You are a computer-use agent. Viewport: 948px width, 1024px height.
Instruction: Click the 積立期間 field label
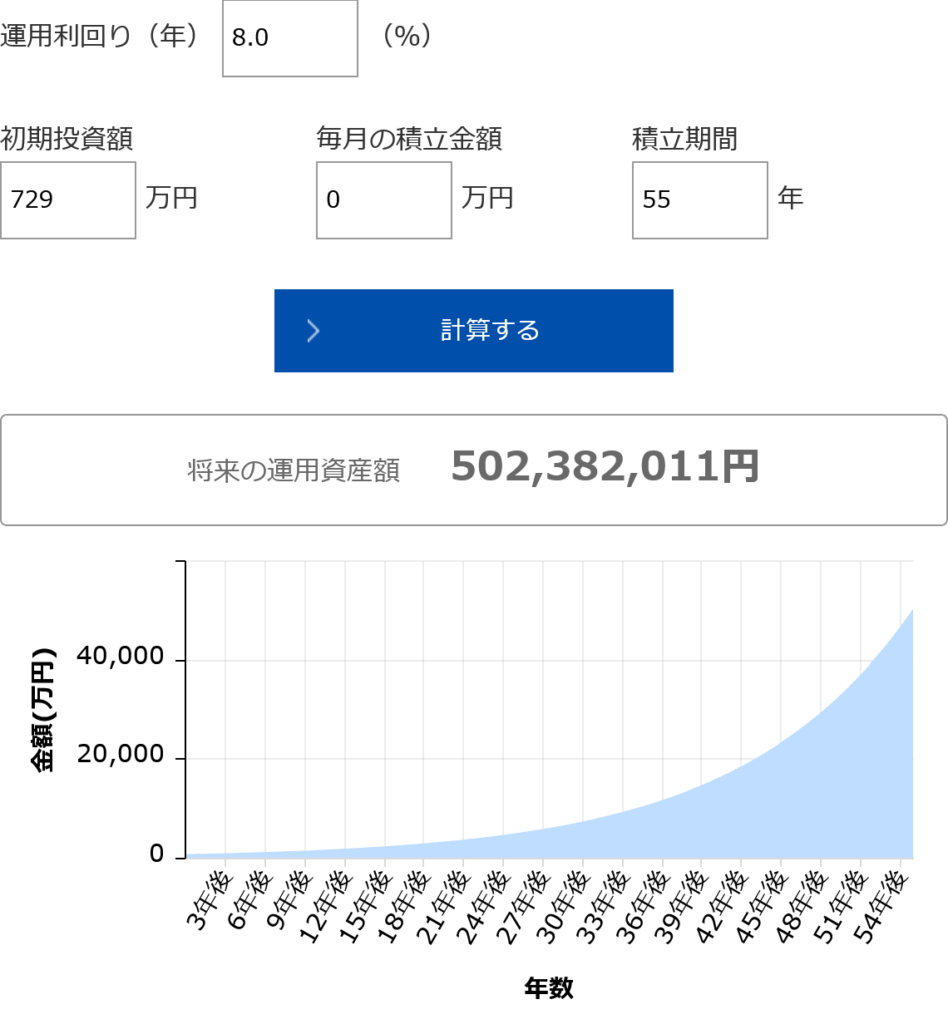685,139
